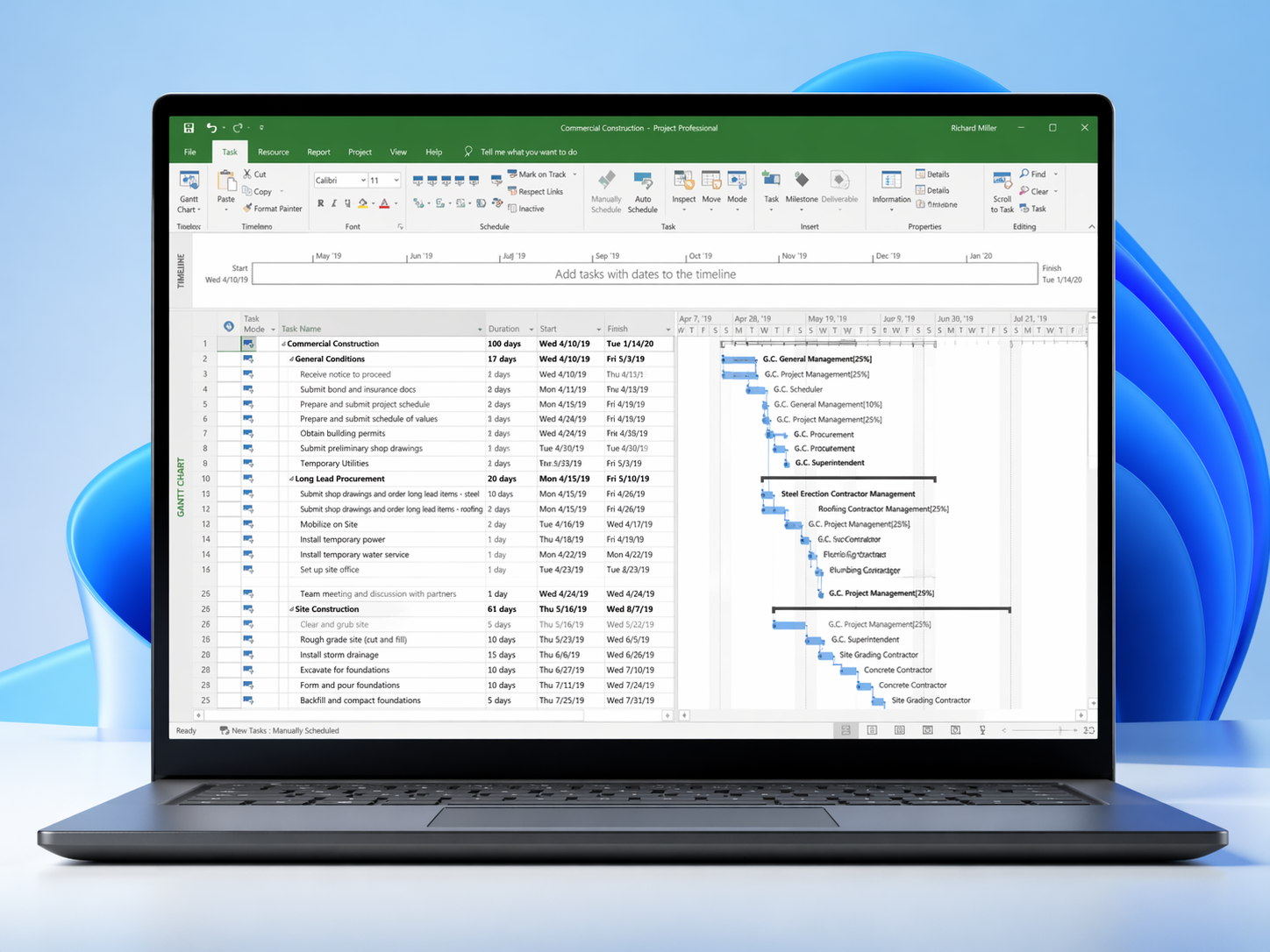Click the lightbulb next to Tell me
The image size is (1270, 952).
pyautogui.click(x=468, y=152)
